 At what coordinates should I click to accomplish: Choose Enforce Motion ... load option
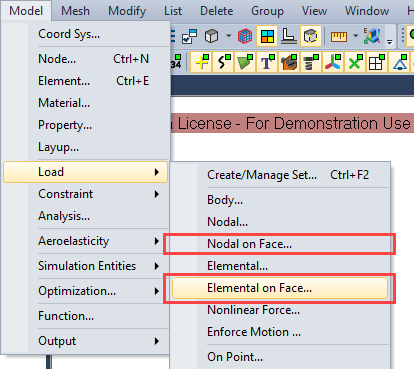coord(280,332)
